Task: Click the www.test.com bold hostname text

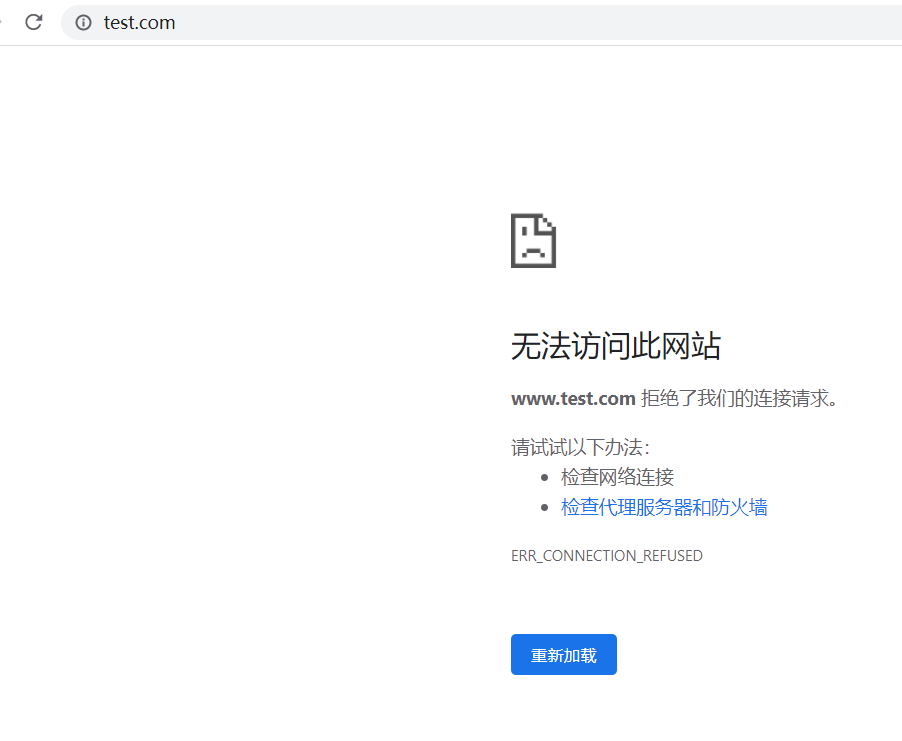Action: [573, 398]
